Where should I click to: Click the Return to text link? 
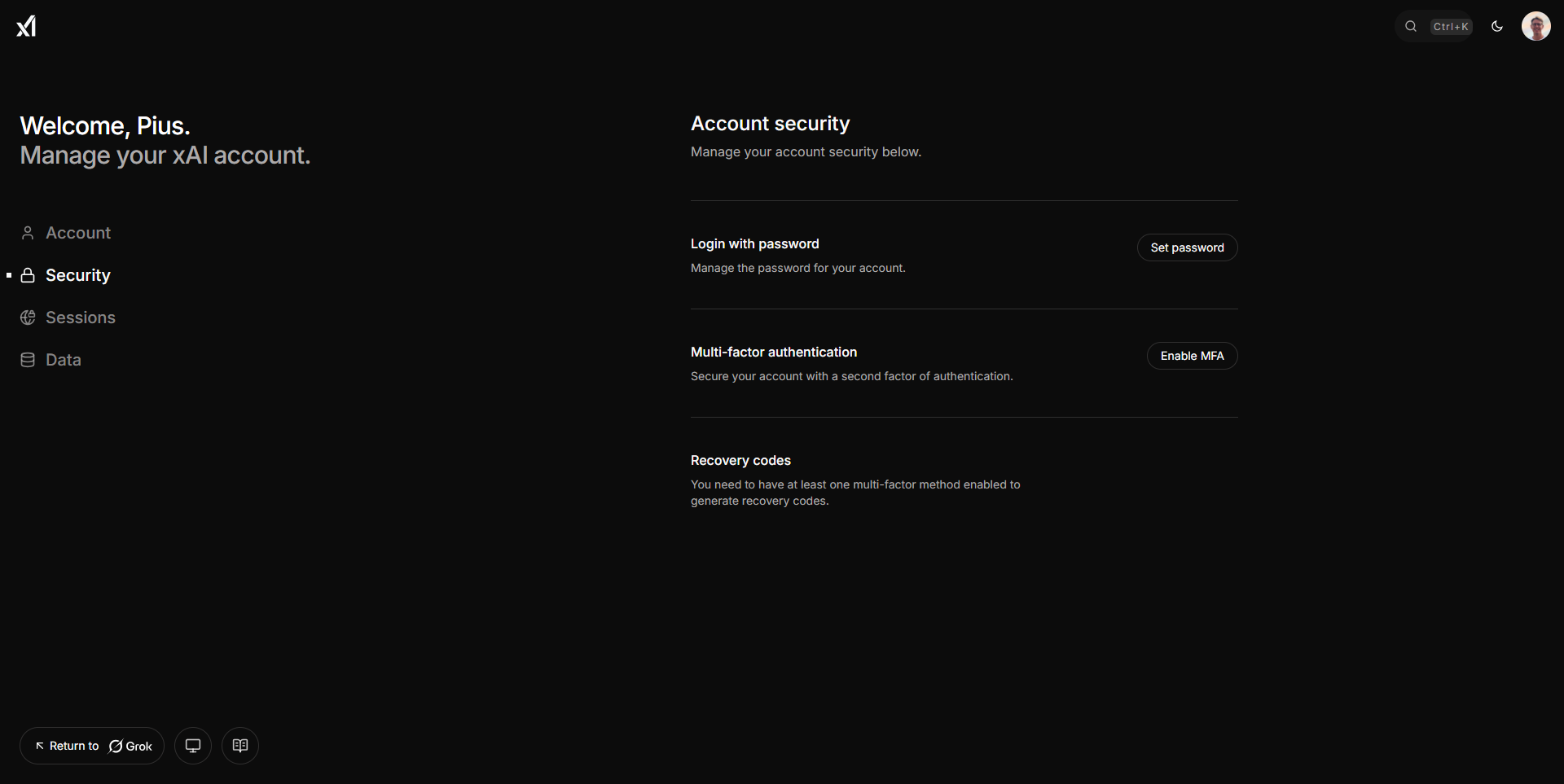[73, 746]
